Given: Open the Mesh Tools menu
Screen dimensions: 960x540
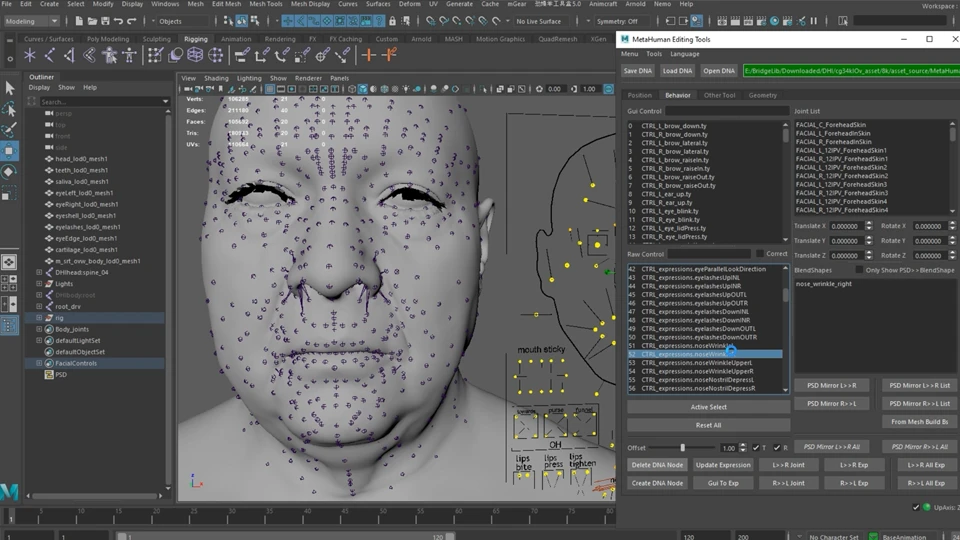Looking at the screenshot, I should pyautogui.click(x=265, y=4).
